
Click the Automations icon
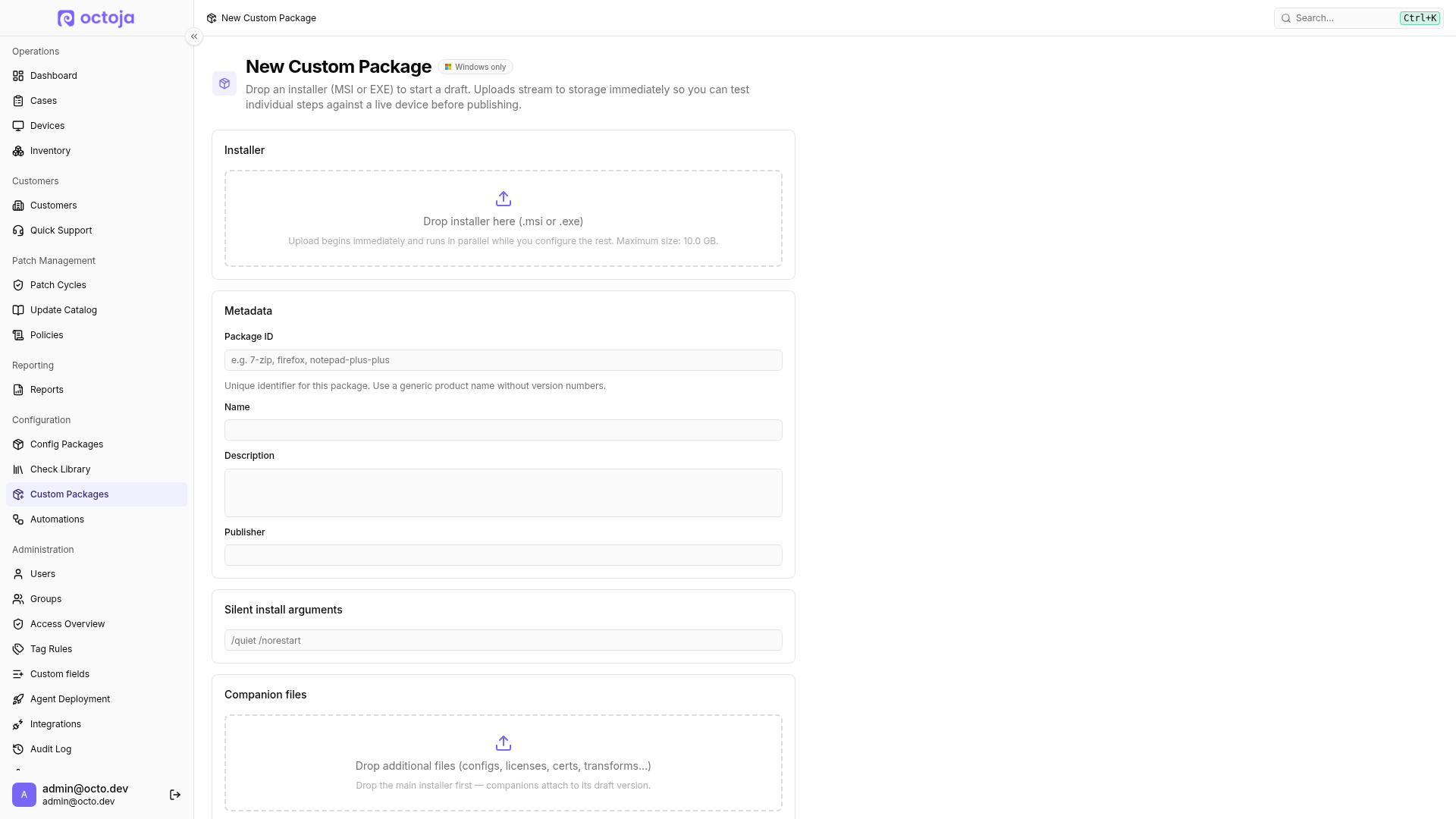(x=18, y=519)
